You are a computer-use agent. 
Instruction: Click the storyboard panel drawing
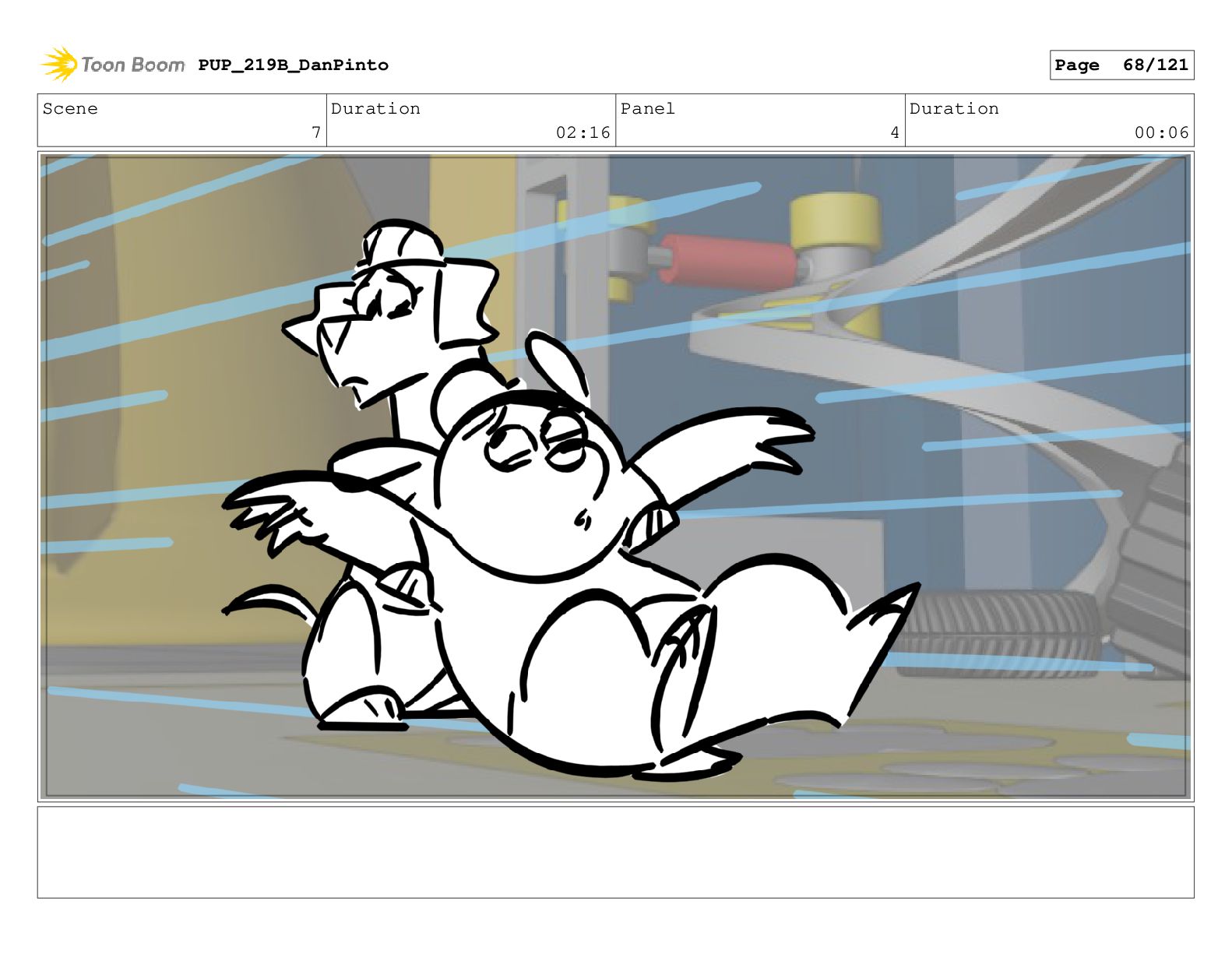pos(615,477)
